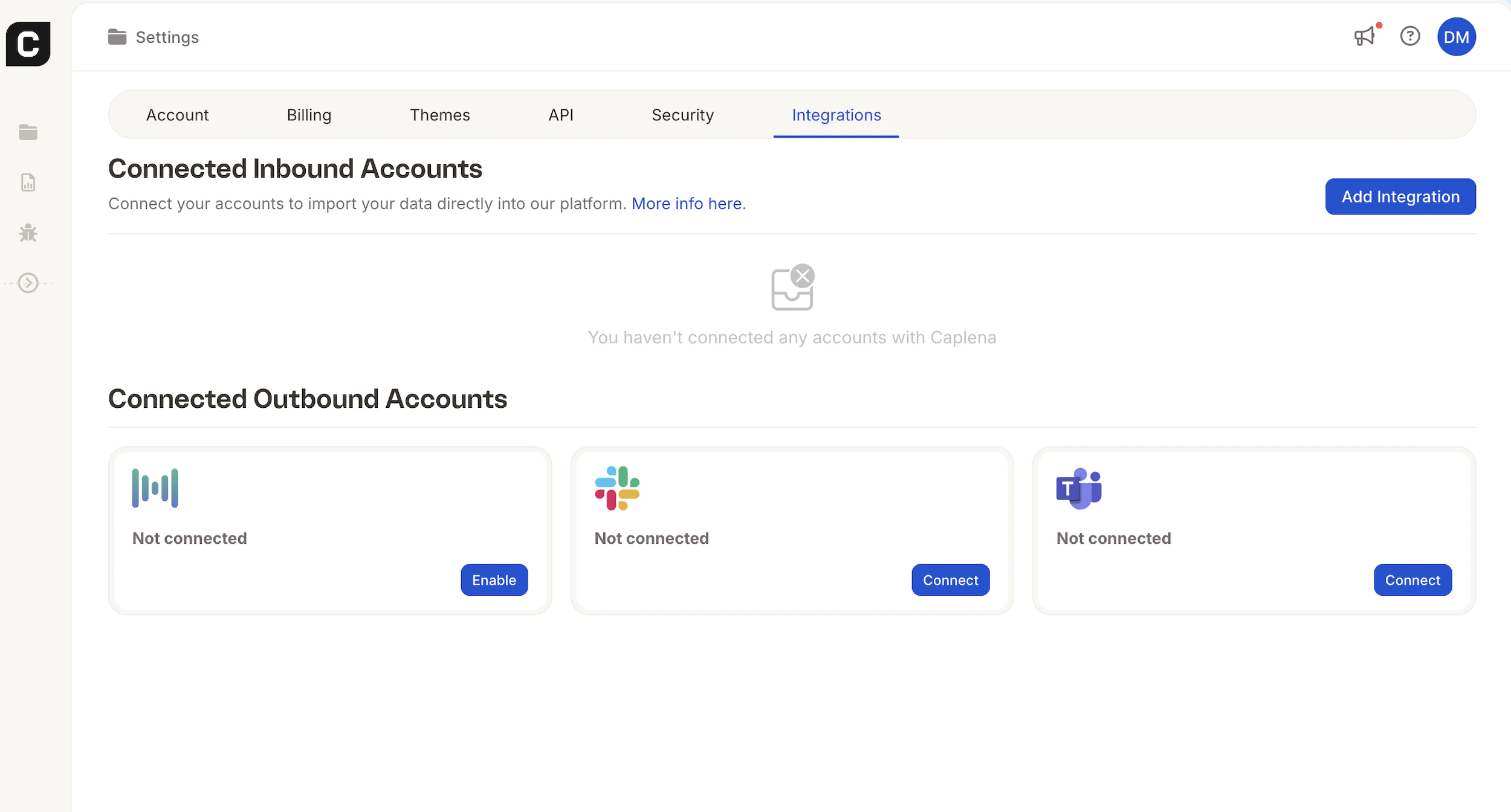Switch to the Billing tab
1511x812 pixels.
click(x=309, y=115)
